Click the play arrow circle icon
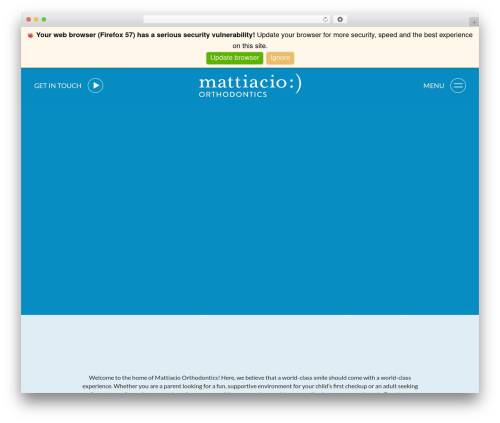 point(95,86)
